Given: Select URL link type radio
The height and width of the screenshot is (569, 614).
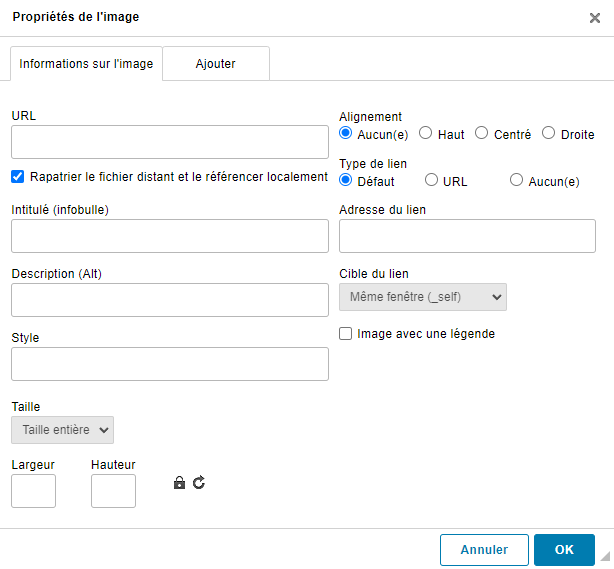Looking at the screenshot, I should [431, 180].
